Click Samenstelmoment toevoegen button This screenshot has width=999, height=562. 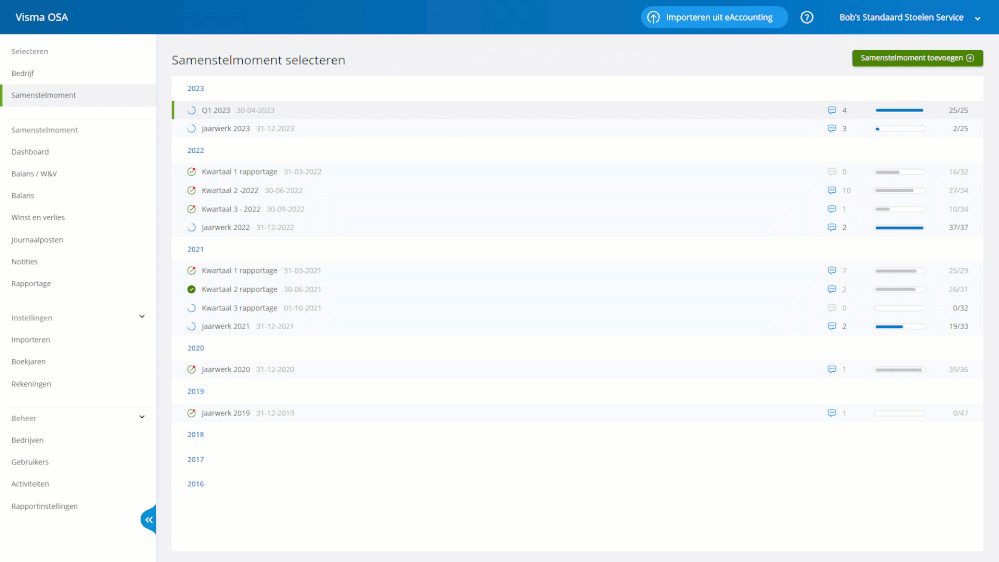917,58
